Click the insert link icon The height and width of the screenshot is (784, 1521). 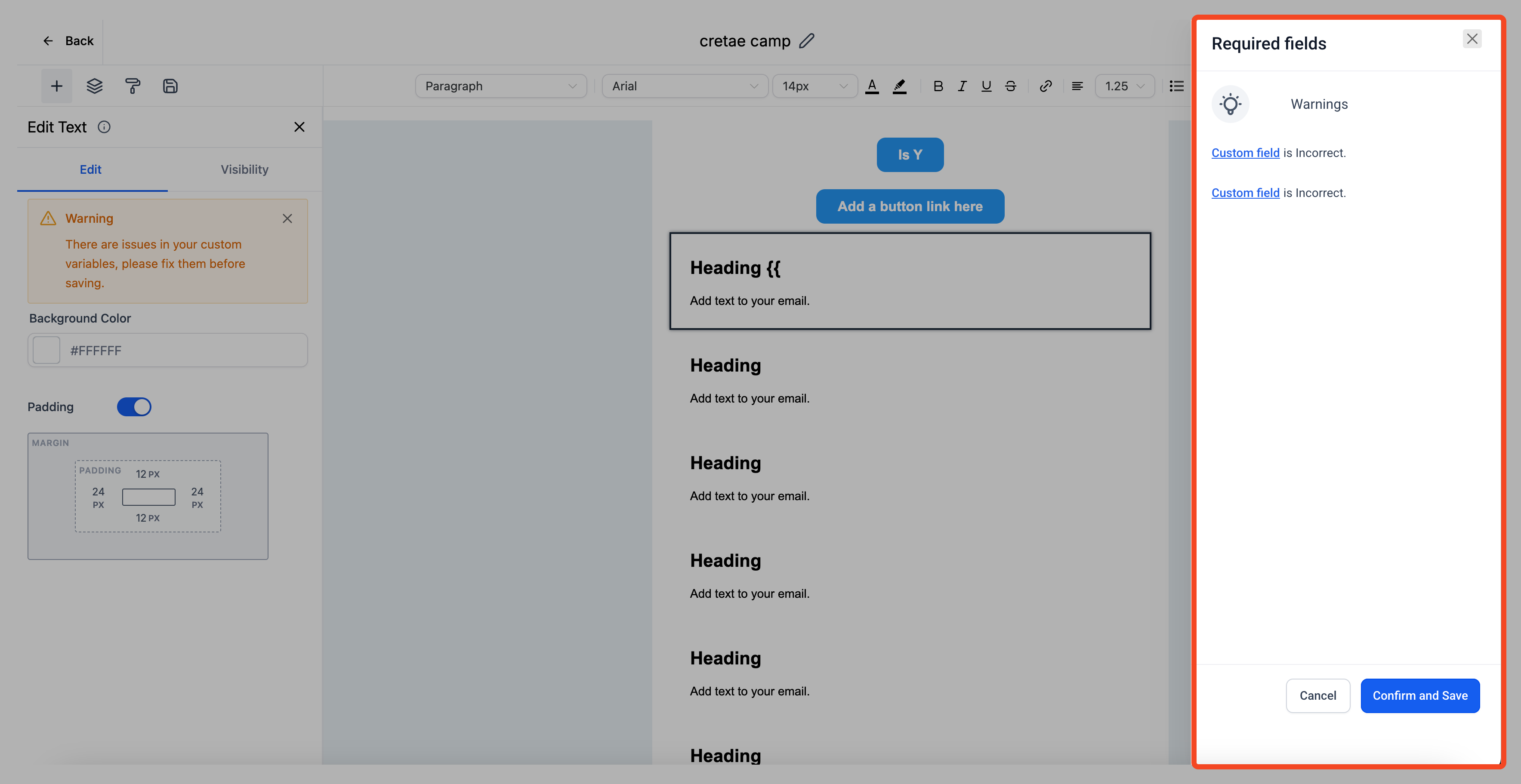pos(1045,86)
